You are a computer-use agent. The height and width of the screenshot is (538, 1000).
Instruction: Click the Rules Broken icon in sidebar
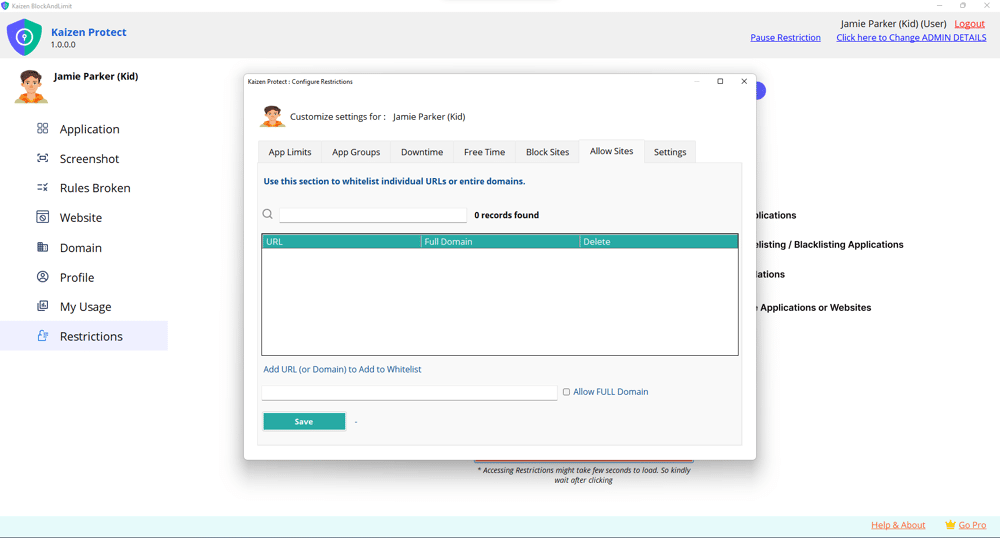click(42, 188)
